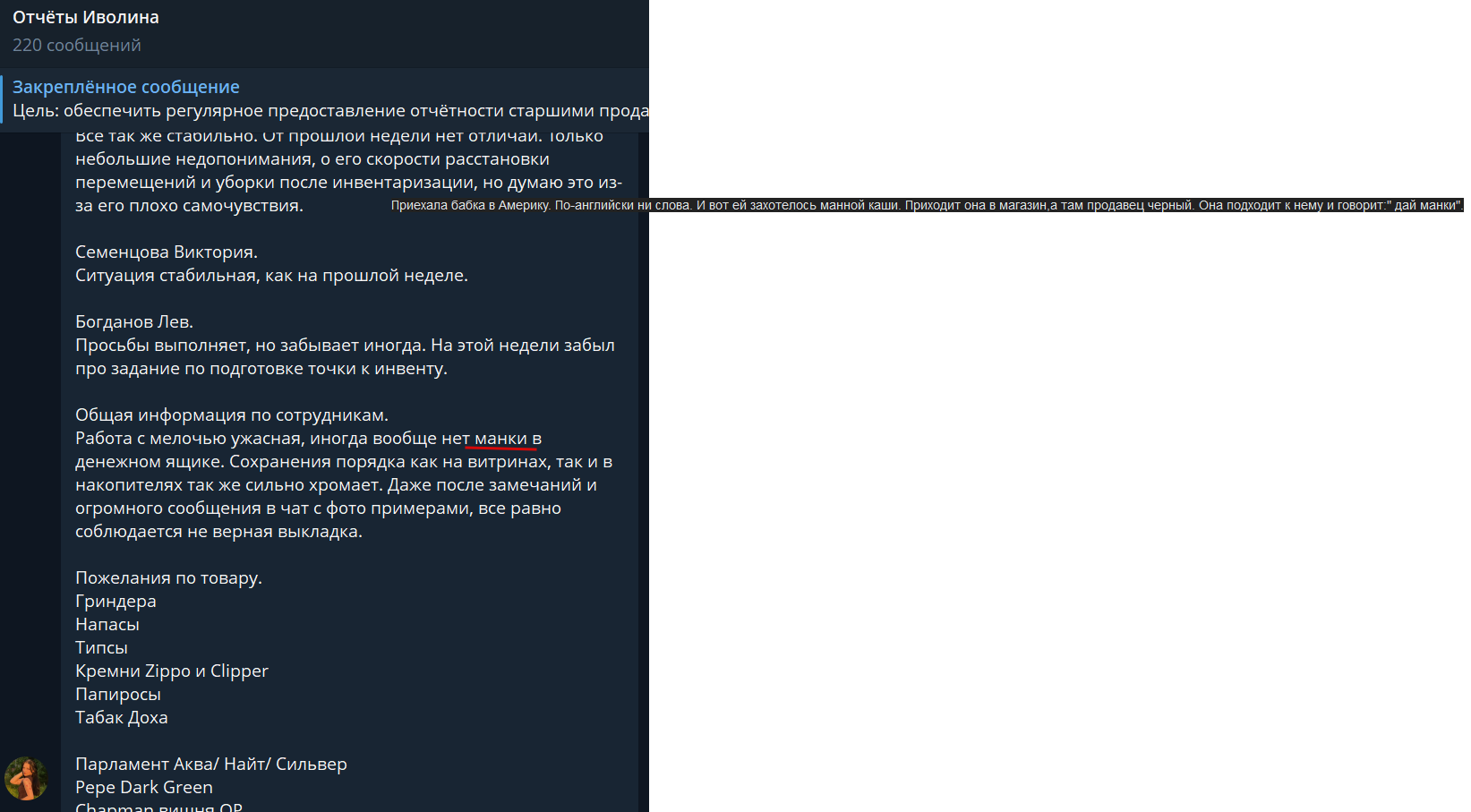Click the Папиросы list item
Image resolution: width=1471 pixels, height=812 pixels.
click(118, 695)
